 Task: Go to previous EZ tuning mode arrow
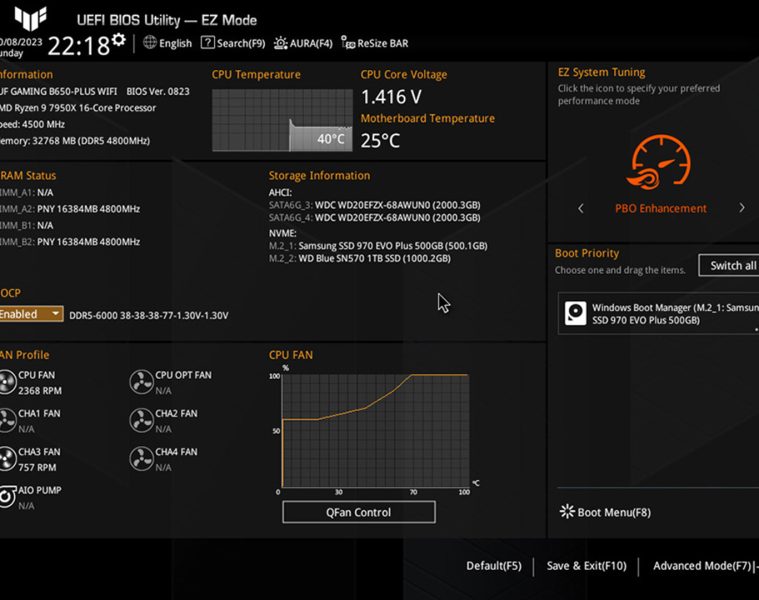point(581,209)
